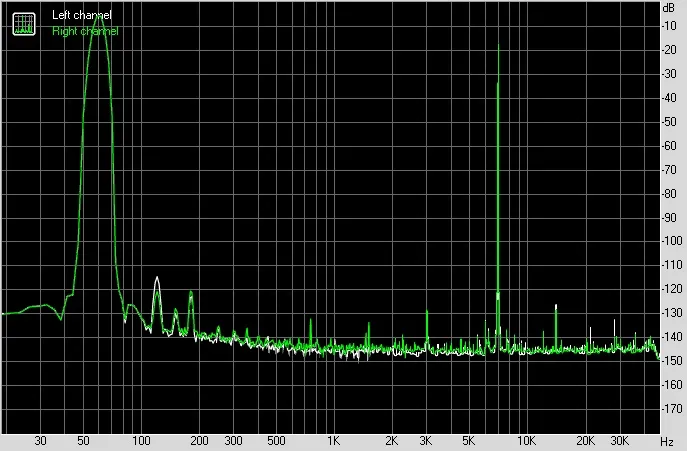
Task: Click the "-100" dB axis value
Action: click(x=672, y=241)
